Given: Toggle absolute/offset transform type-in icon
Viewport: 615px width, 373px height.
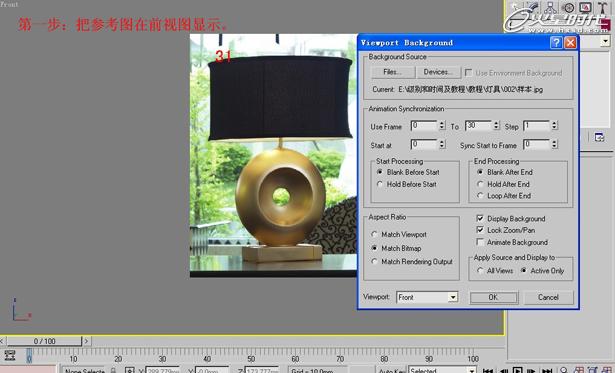Looking at the screenshot, I should [129, 370].
